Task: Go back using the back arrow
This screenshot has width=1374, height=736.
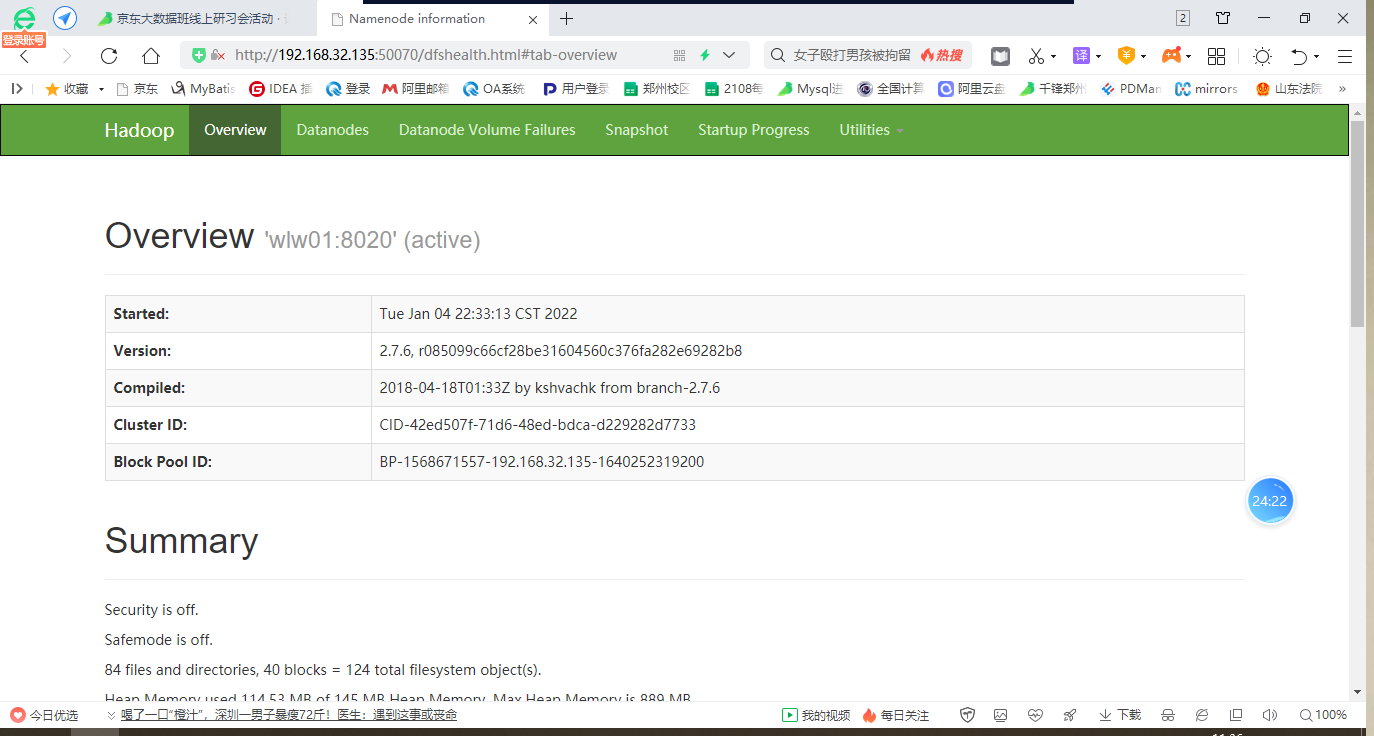Action: [25, 56]
